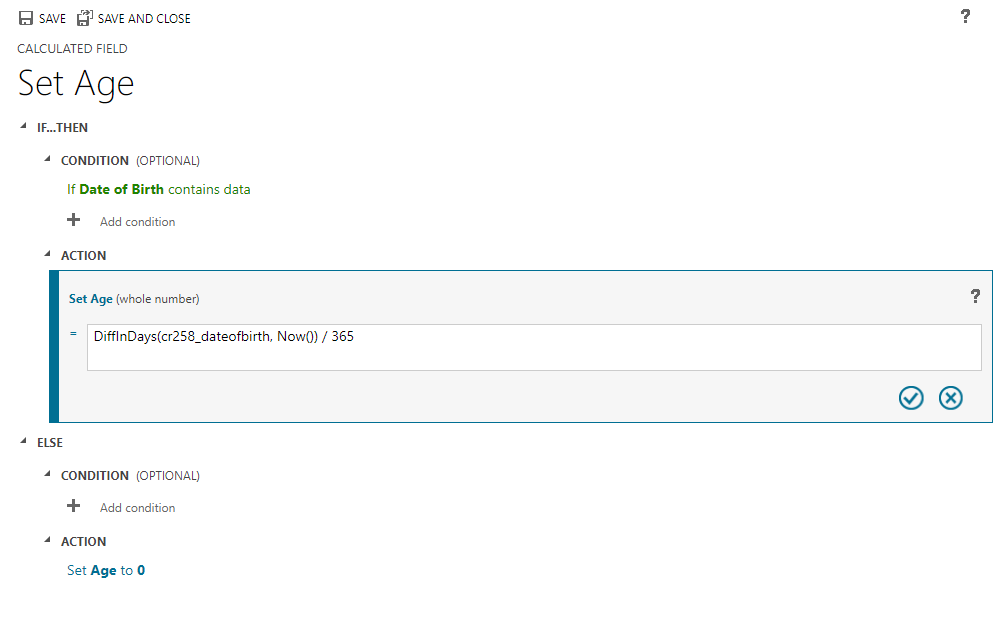The height and width of the screenshot is (644, 997).
Task: Click the plus icon under the IF condition
Action: [x=73, y=220]
